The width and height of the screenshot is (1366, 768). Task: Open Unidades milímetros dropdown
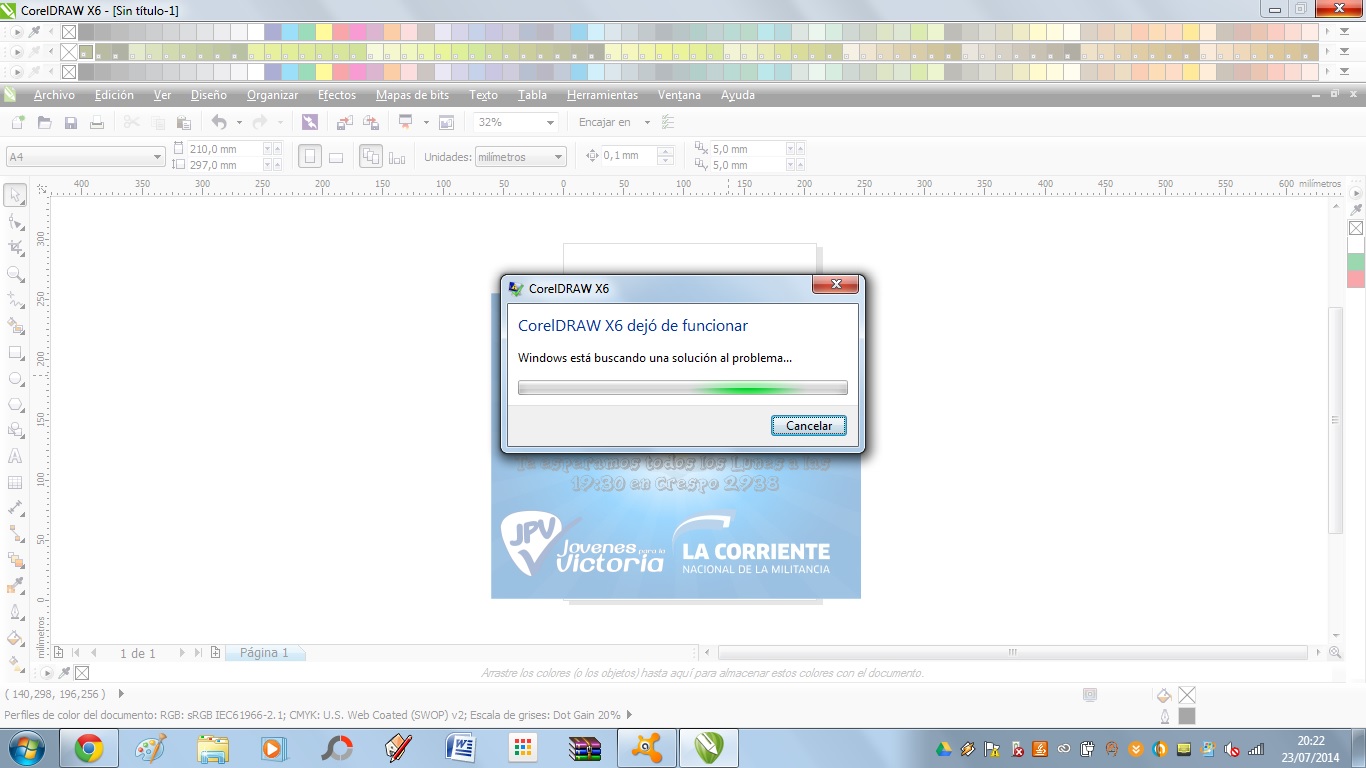(x=559, y=157)
